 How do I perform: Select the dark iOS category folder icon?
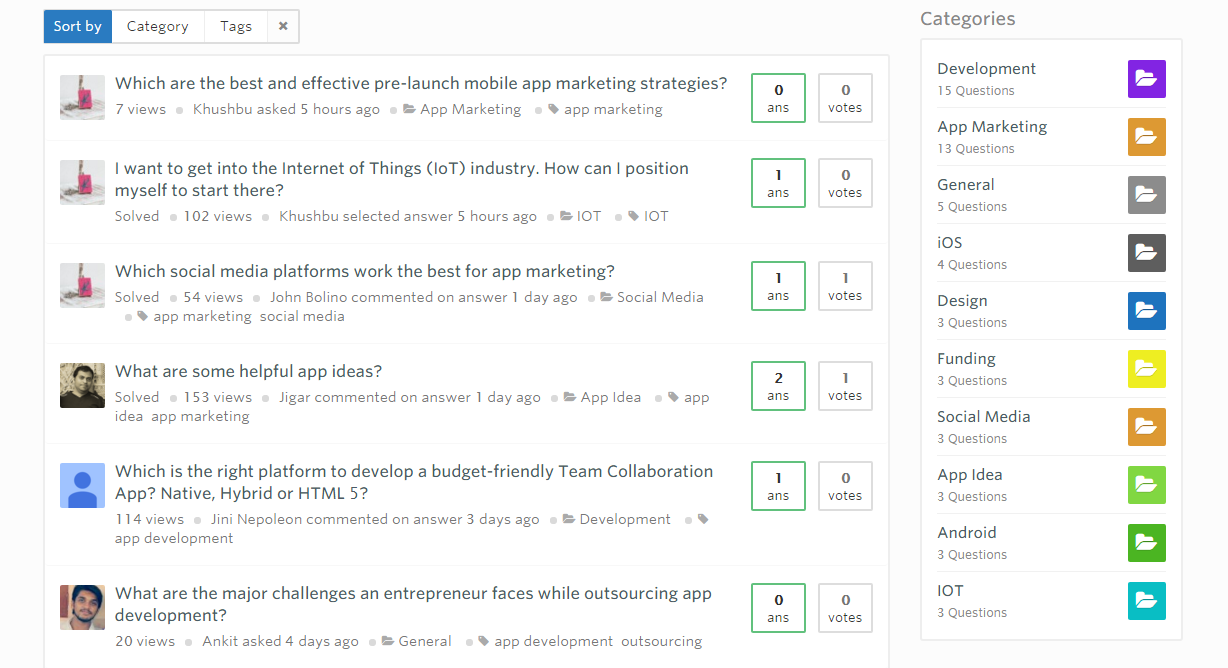coord(1146,253)
